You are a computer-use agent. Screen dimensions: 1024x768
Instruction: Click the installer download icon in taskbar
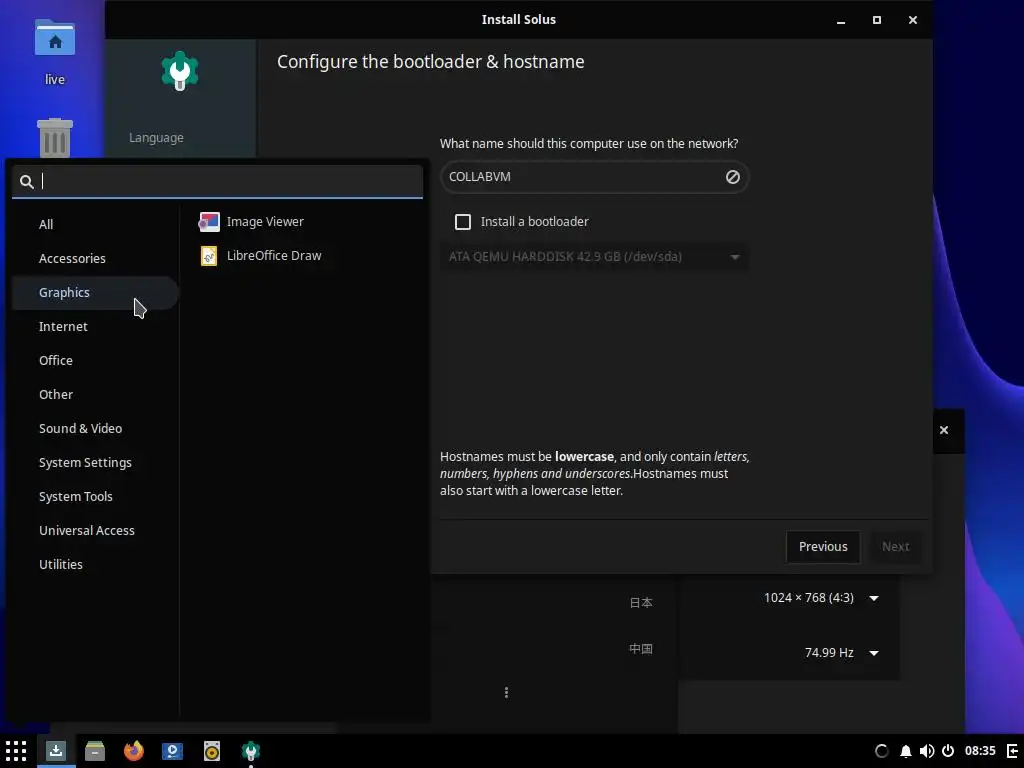pyautogui.click(x=56, y=750)
